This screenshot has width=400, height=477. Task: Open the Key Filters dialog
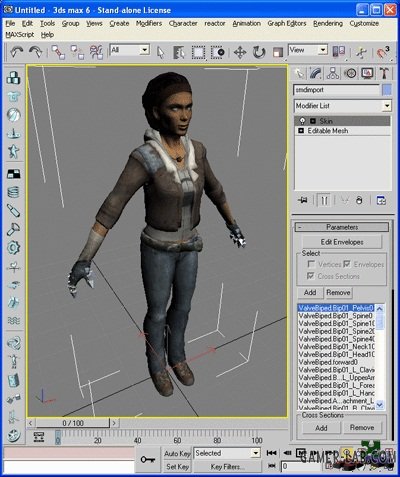227,467
